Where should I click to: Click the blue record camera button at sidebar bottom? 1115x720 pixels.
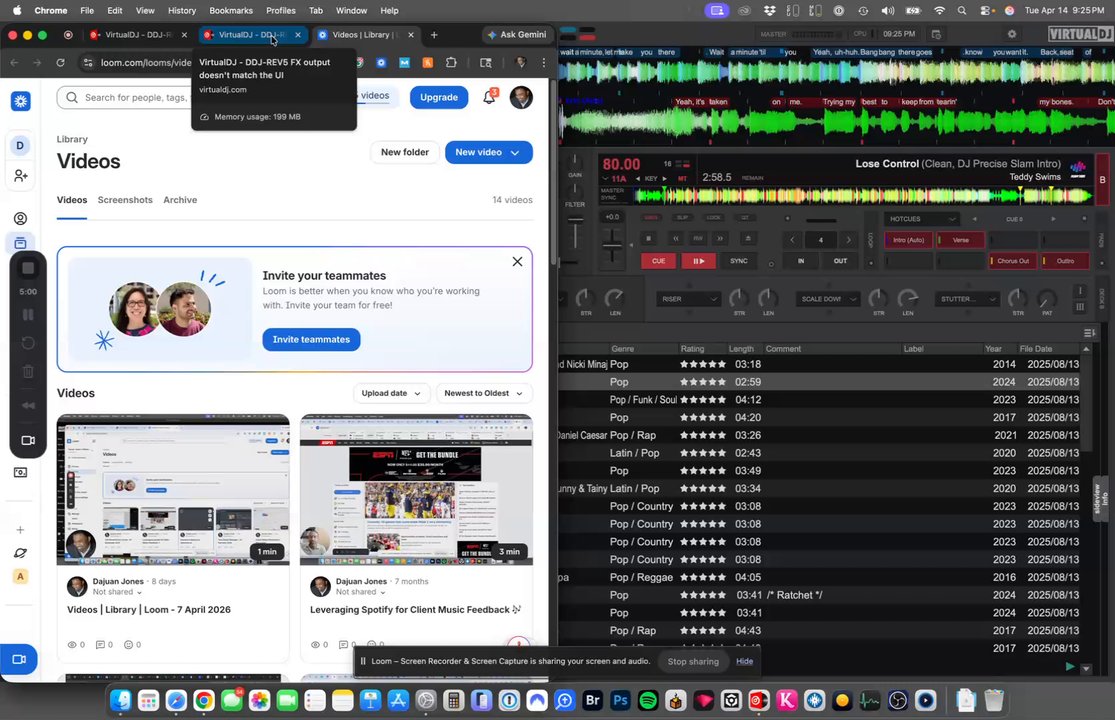19,660
